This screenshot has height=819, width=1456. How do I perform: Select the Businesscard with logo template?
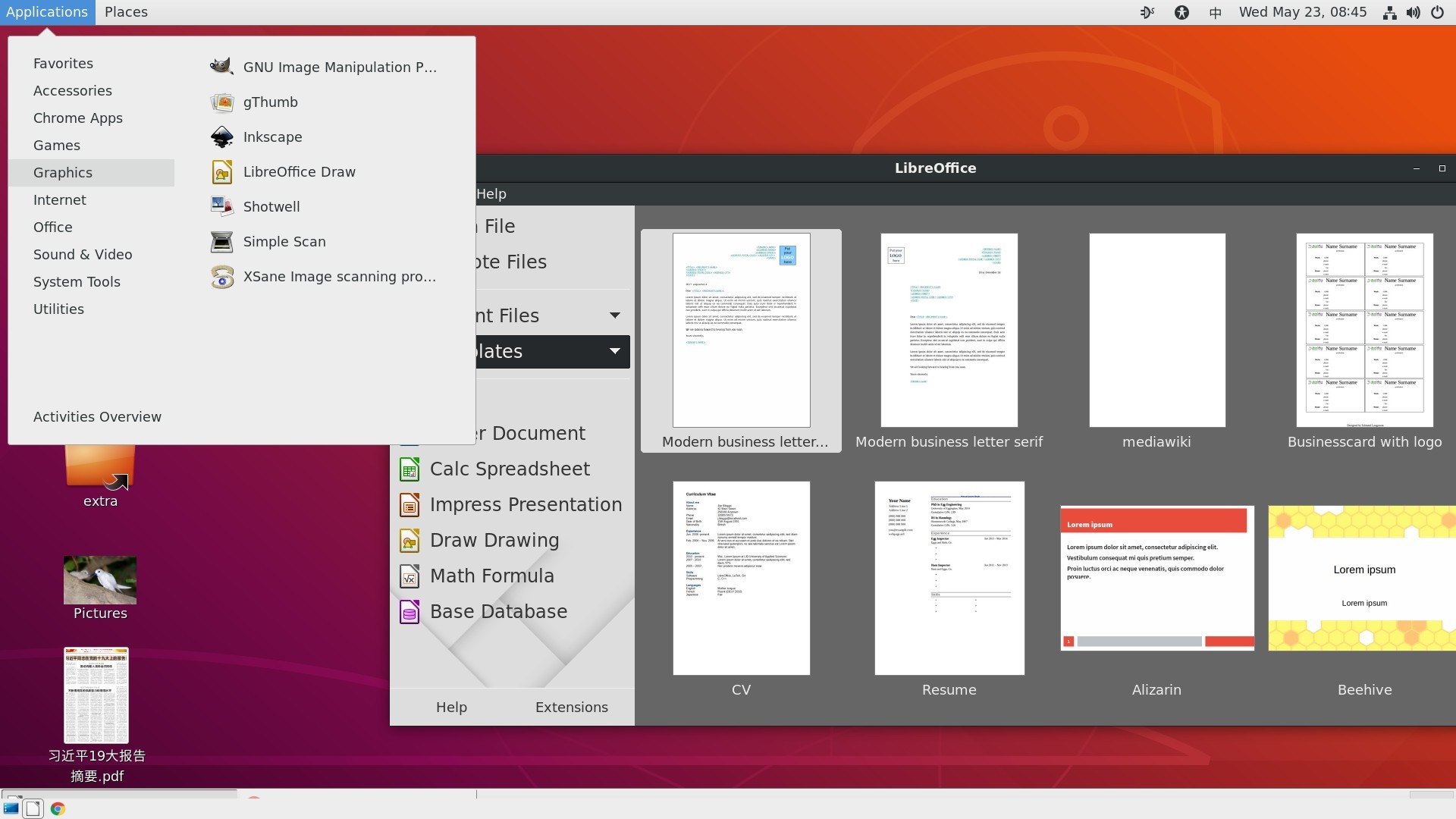tap(1364, 340)
